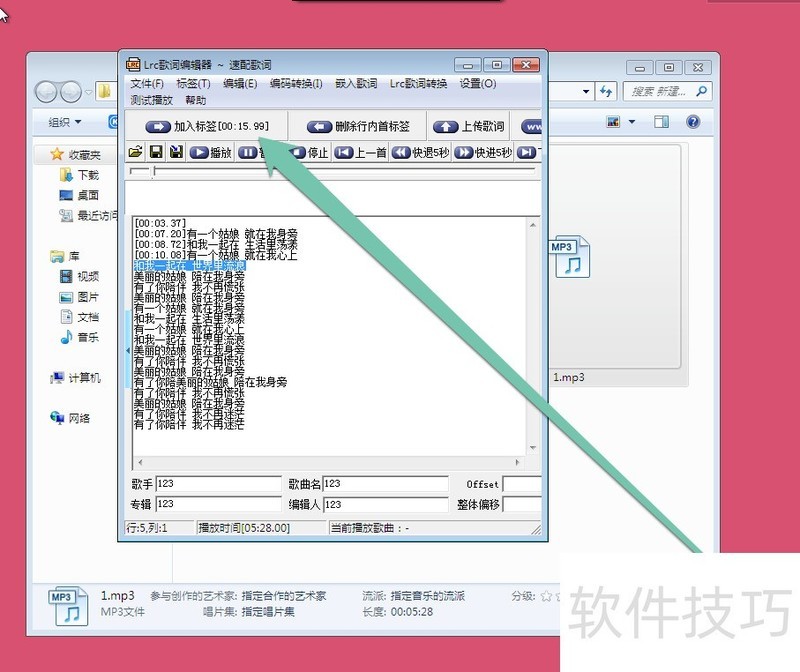The height and width of the screenshot is (672, 800).
Task: Click 指定合作的艺术家 field in details pane
Action: point(284,596)
